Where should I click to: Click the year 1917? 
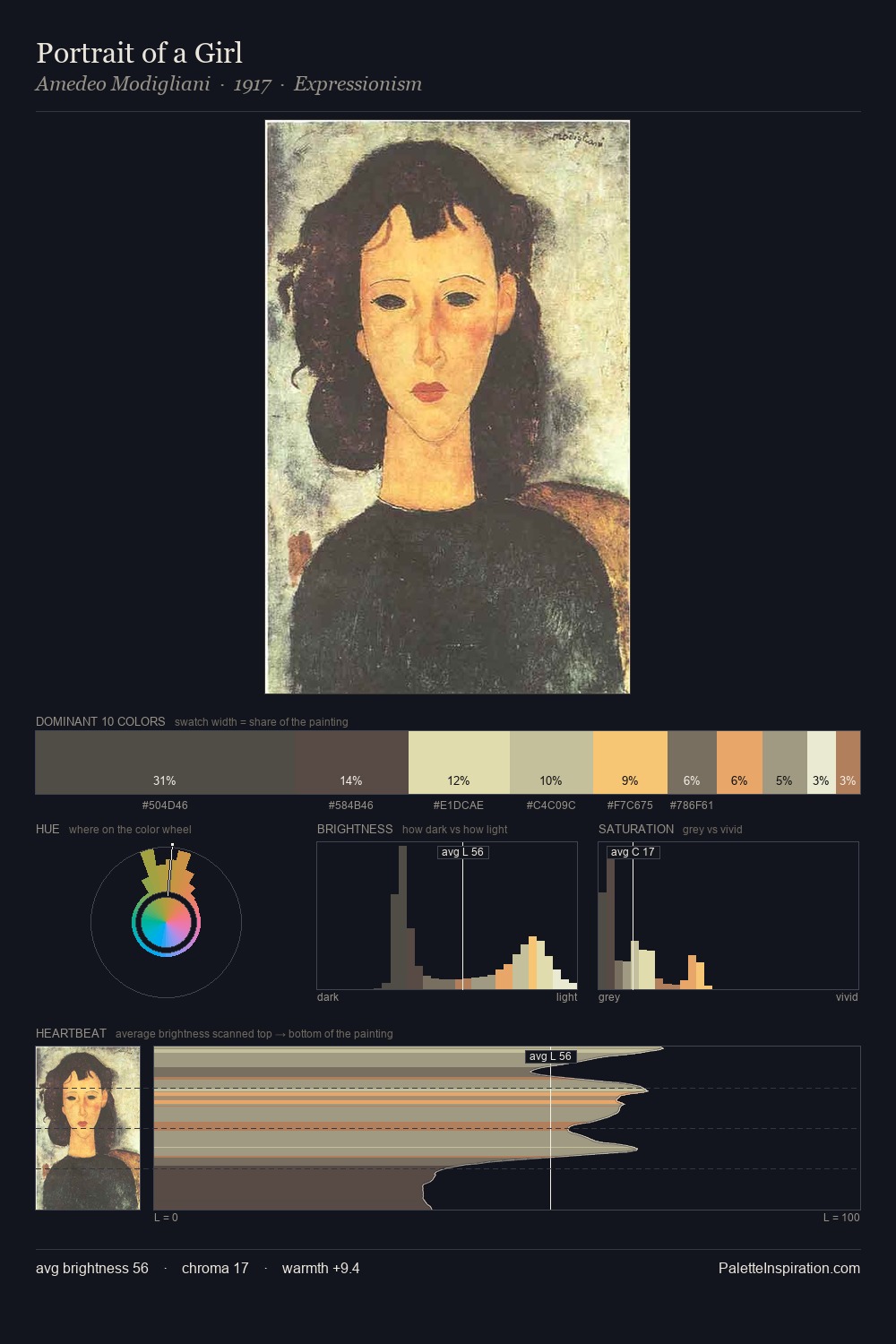pos(252,84)
